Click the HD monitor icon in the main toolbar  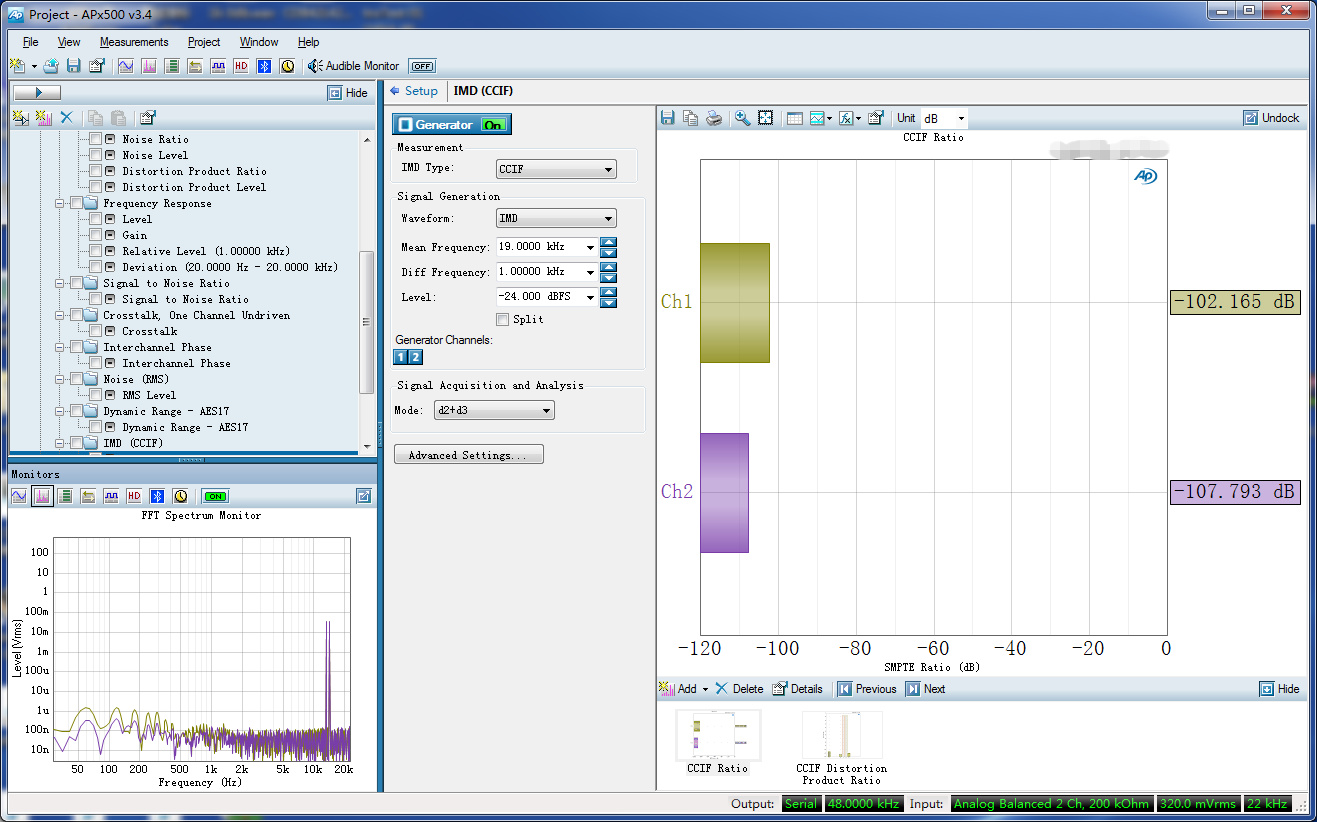(x=241, y=66)
